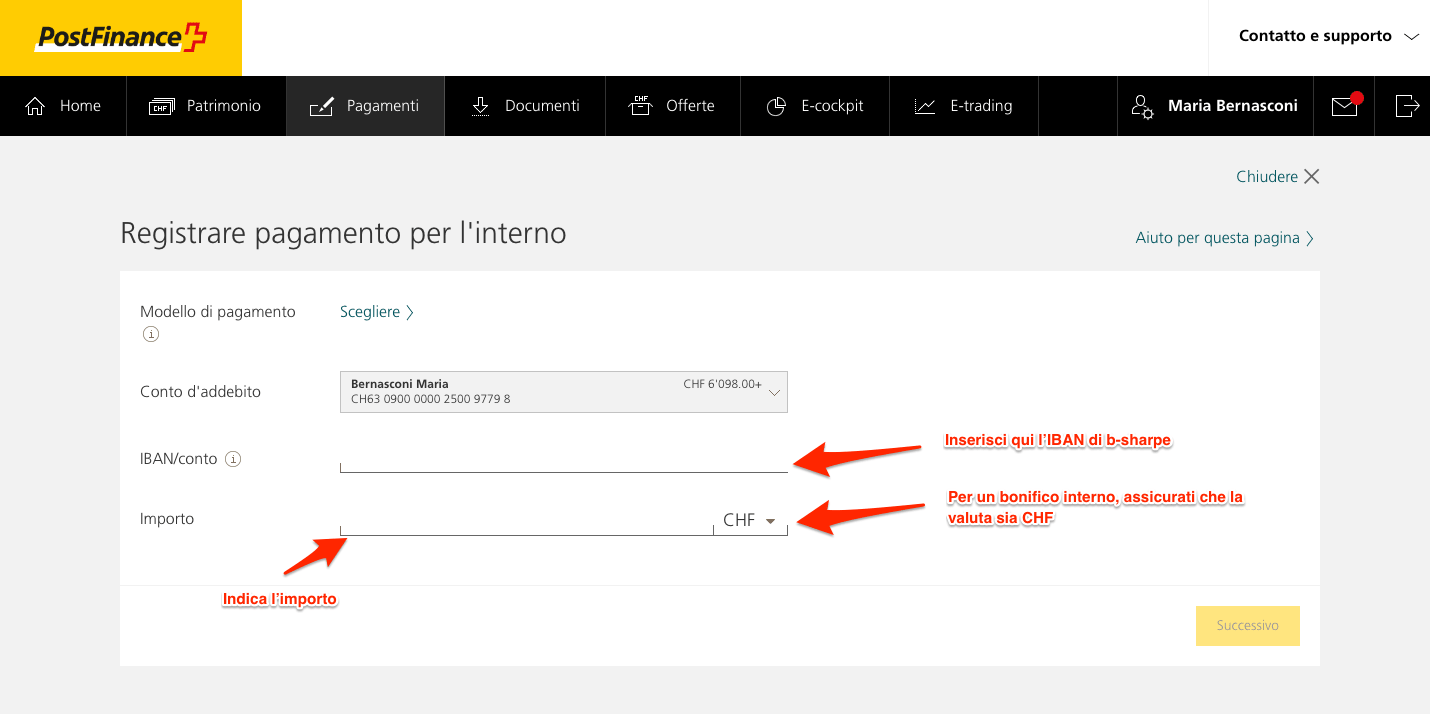Image resolution: width=1430 pixels, height=714 pixels.
Task: Click info icon next to IBAN/conto
Action: [233, 460]
